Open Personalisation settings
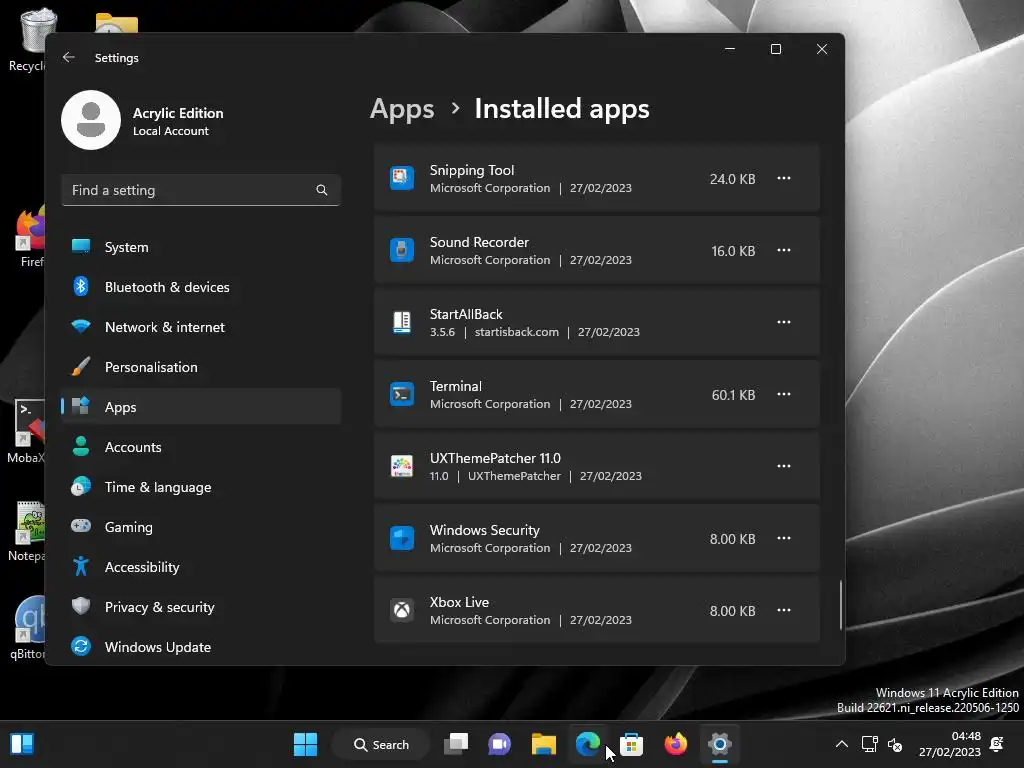1024x768 pixels. [x=201, y=367]
